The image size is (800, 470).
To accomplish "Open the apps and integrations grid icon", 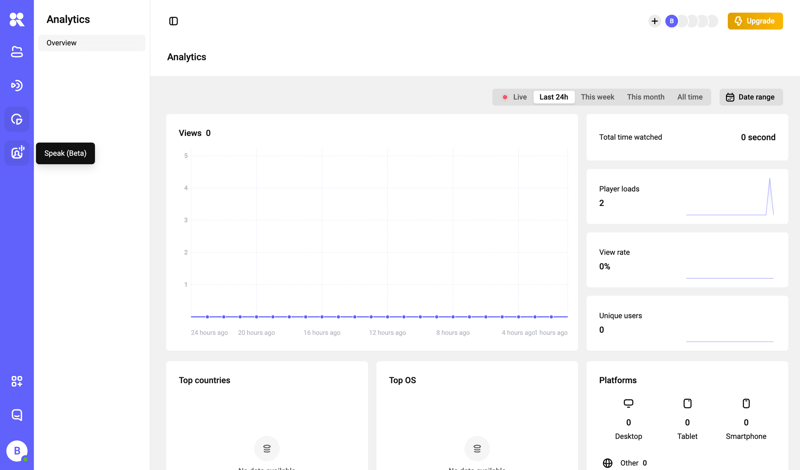I will (x=17, y=382).
